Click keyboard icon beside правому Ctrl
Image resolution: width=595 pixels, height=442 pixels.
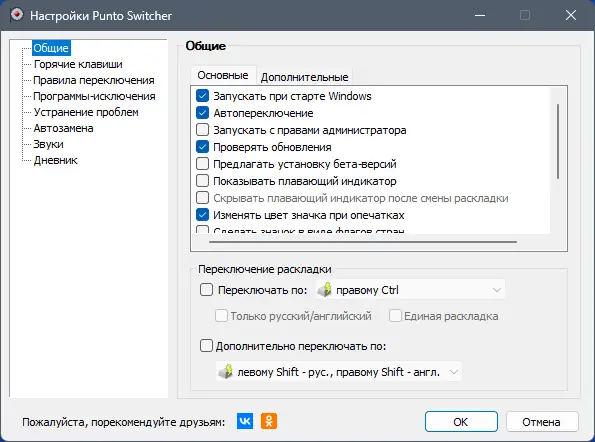tap(324, 290)
